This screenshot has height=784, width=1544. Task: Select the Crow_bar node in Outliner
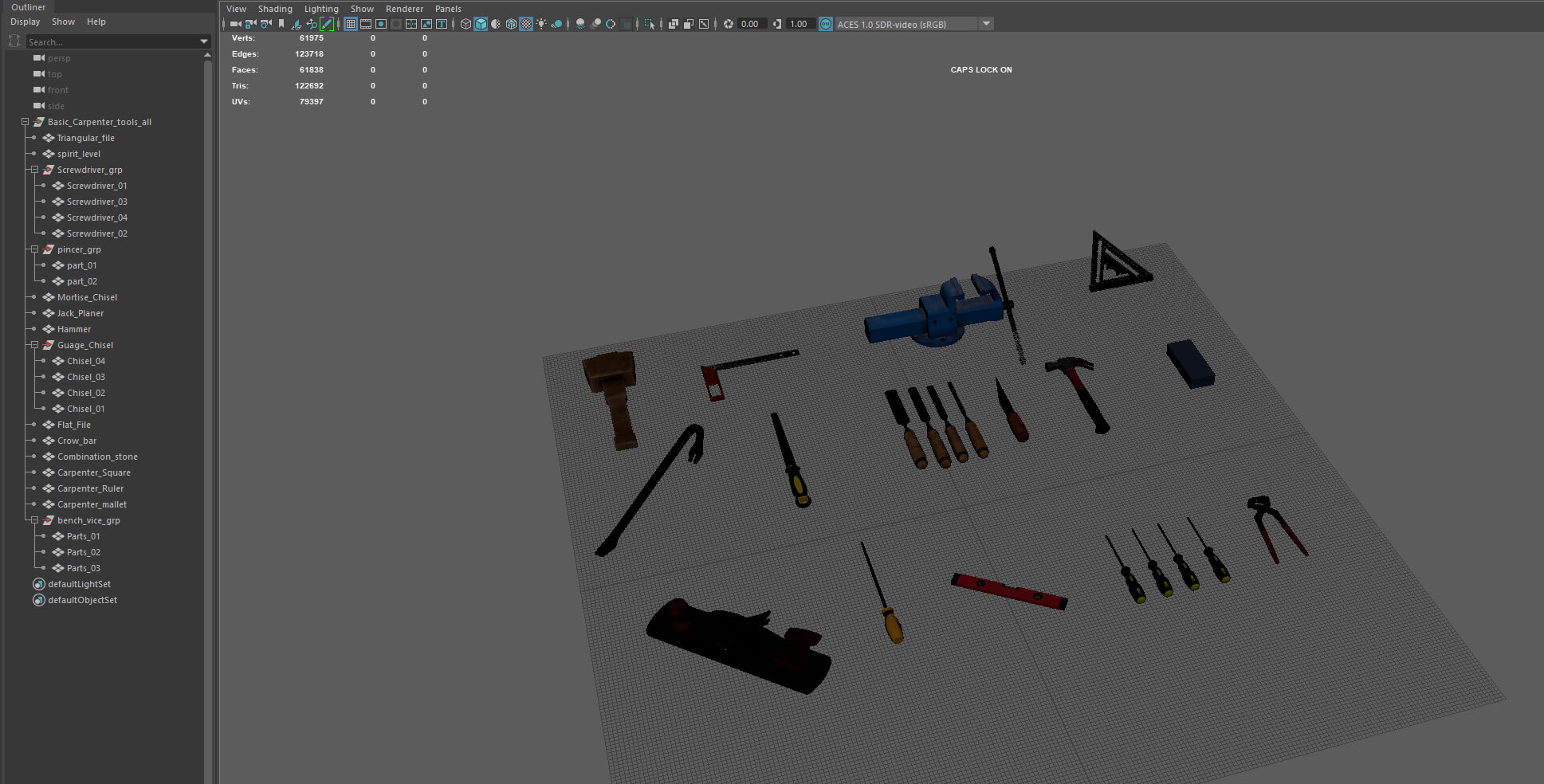tap(77, 441)
